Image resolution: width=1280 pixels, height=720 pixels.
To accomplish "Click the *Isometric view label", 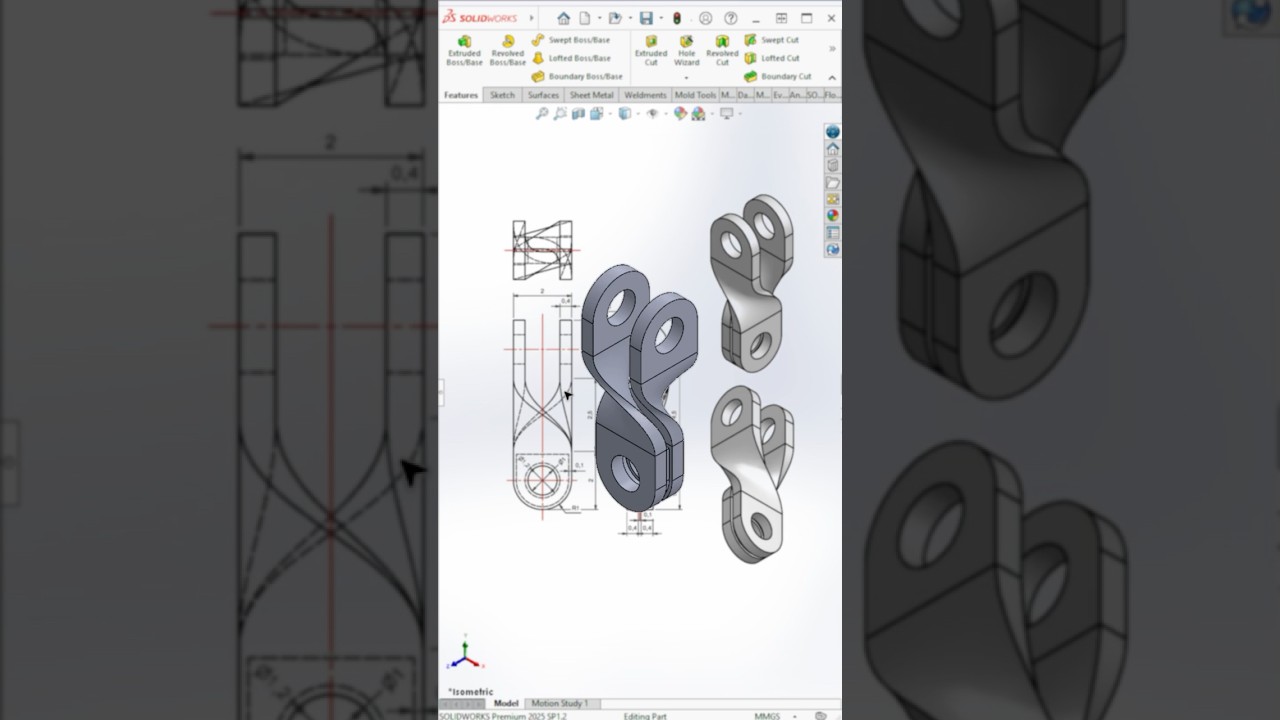I will (471, 692).
